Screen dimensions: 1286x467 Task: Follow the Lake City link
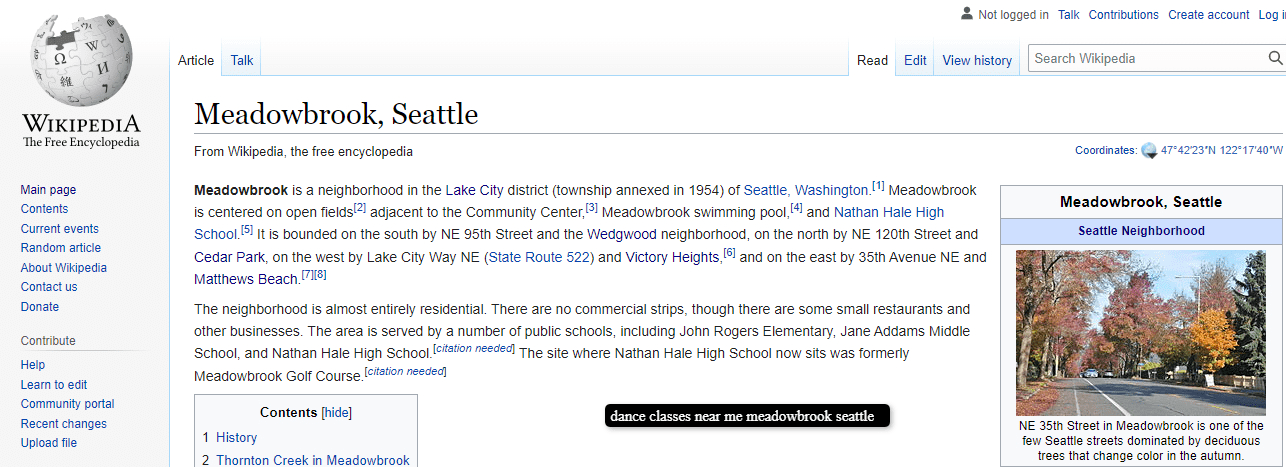tap(475, 190)
